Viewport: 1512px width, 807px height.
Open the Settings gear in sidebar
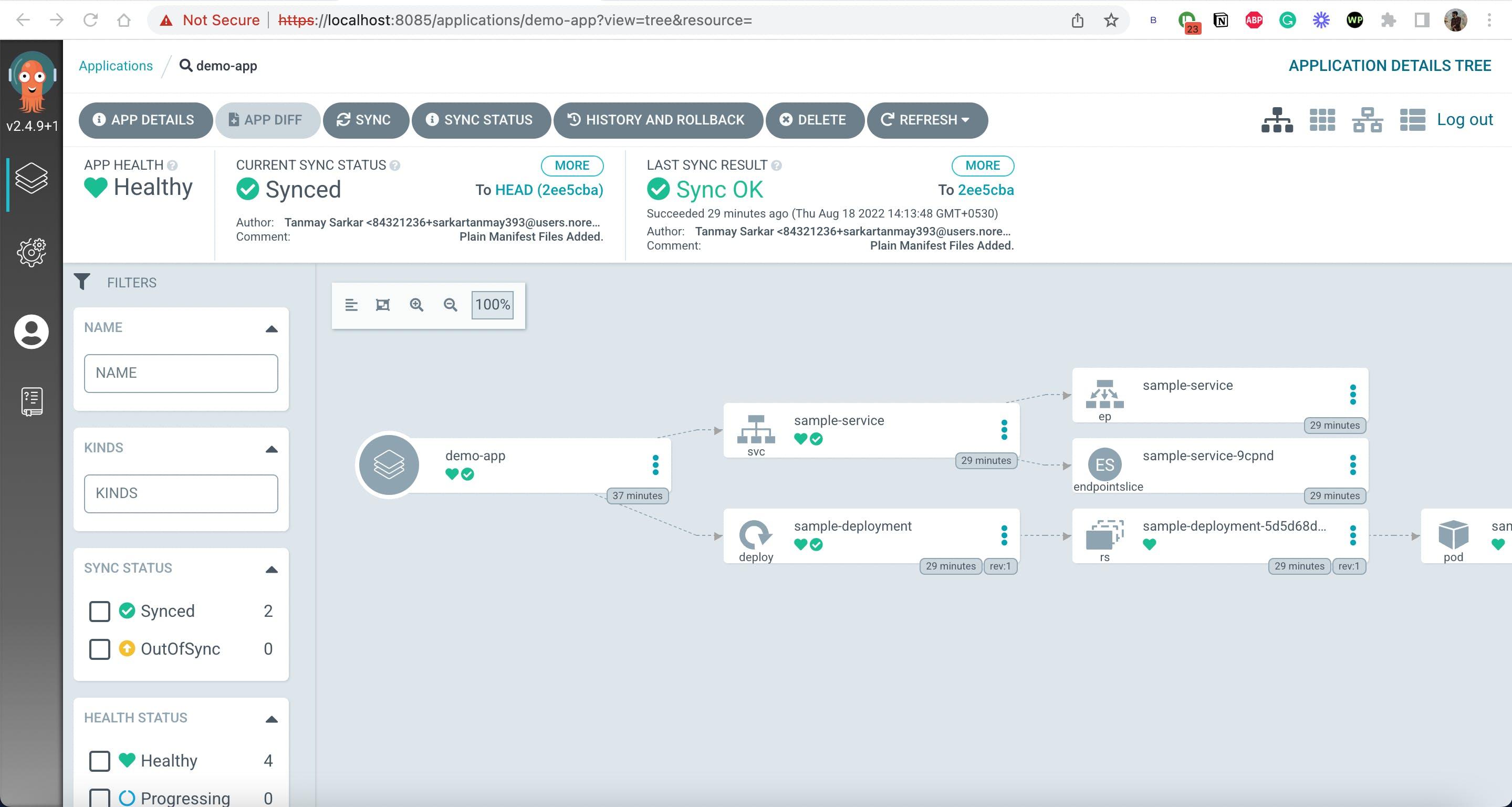(31, 252)
